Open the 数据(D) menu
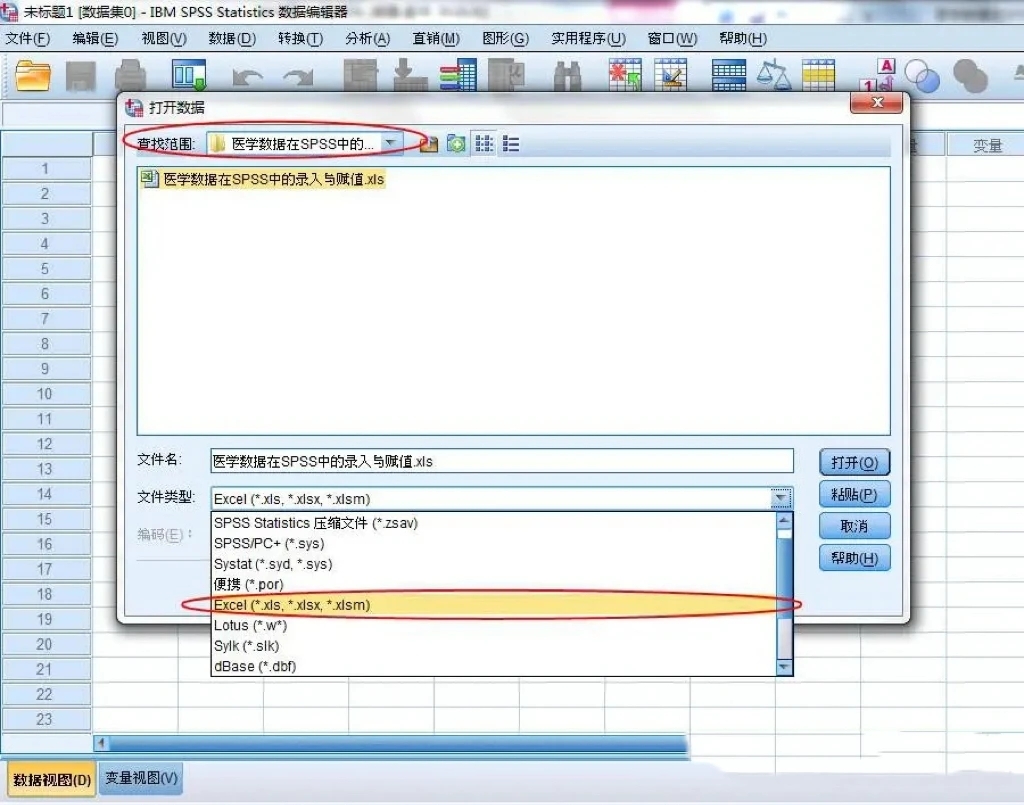Viewport: 1024px width, 805px height. pyautogui.click(x=232, y=39)
